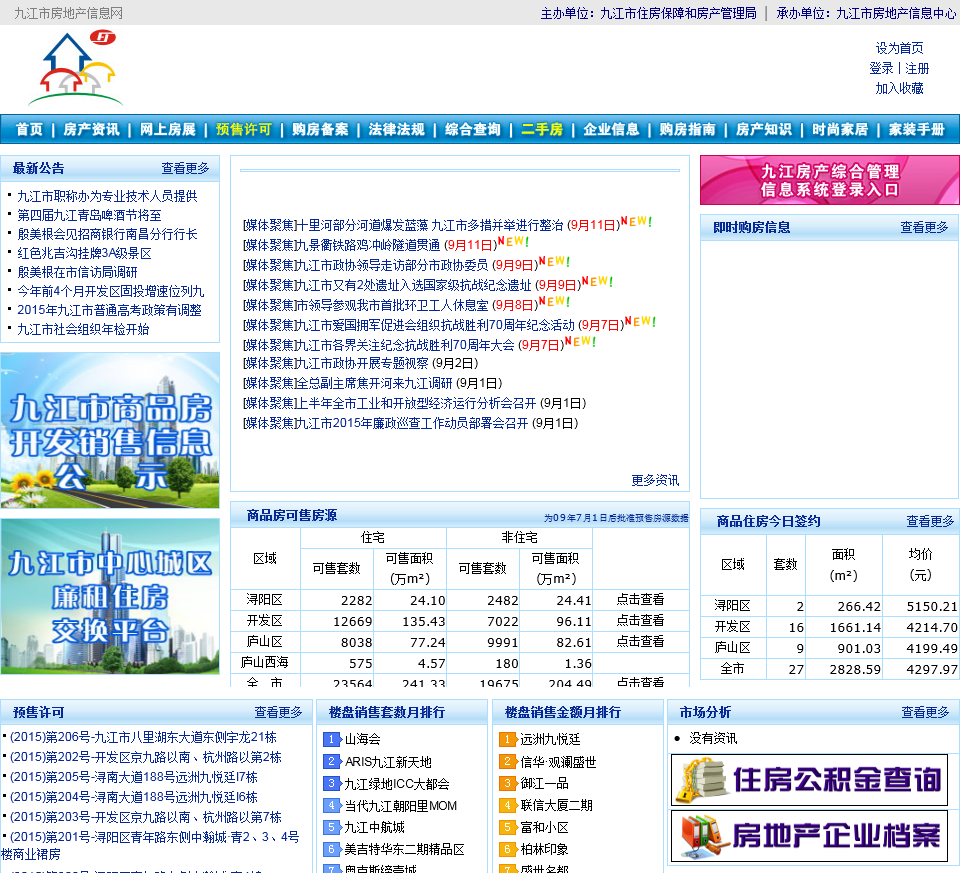The width and height of the screenshot is (960, 873).
Task: Click the number 1 orange badge beside 远洲九悦廷
Action: click(x=507, y=740)
